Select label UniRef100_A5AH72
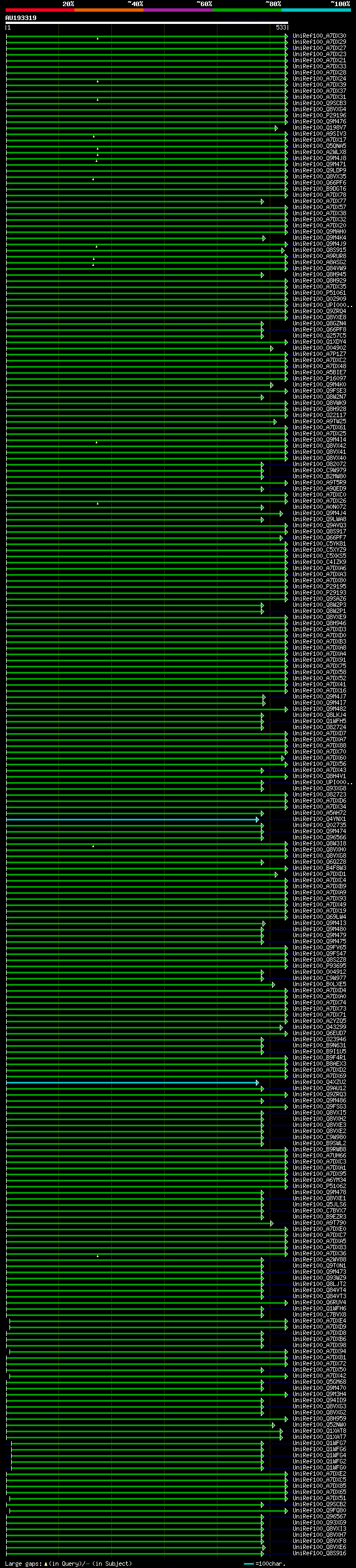Screen dimensions: 356x1568 (319, 813)
